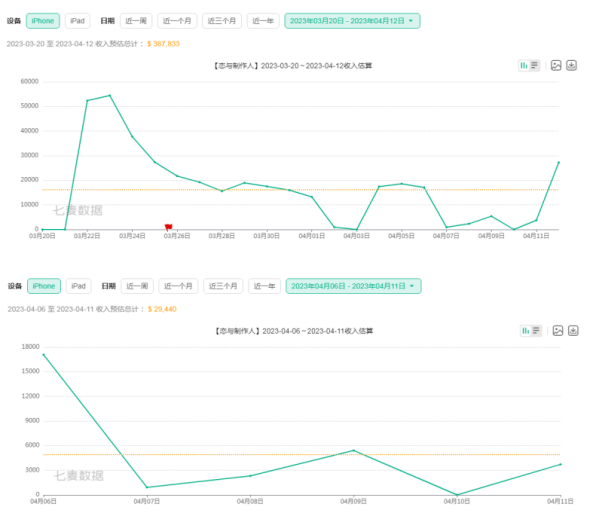Switch lower chart to bar chart view
The height and width of the screenshot is (516, 599).
pyautogui.click(x=526, y=331)
